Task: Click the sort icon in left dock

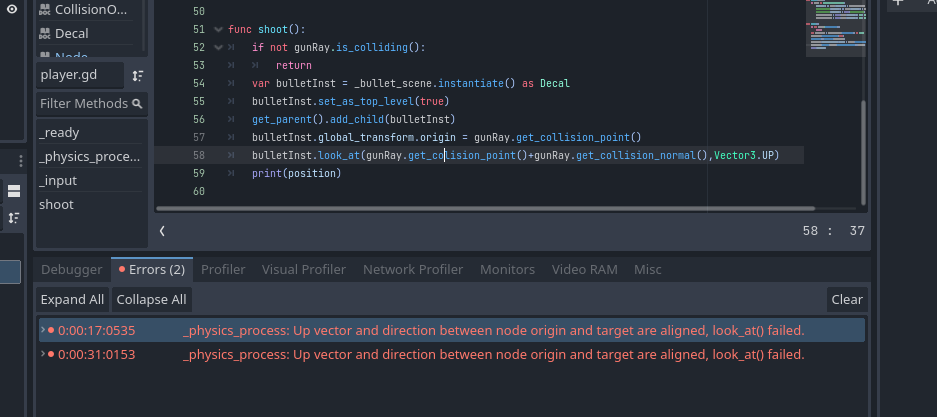Action: click(14, 218)
